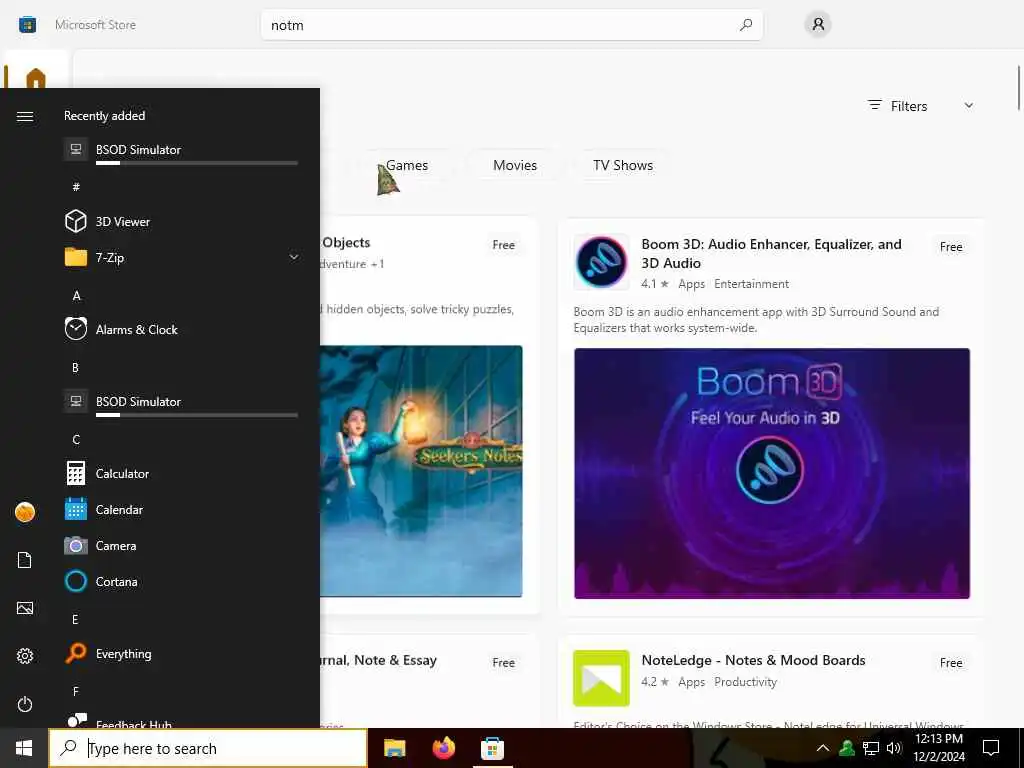Open Pictures from Start menu sidebar

click(25, 608)
